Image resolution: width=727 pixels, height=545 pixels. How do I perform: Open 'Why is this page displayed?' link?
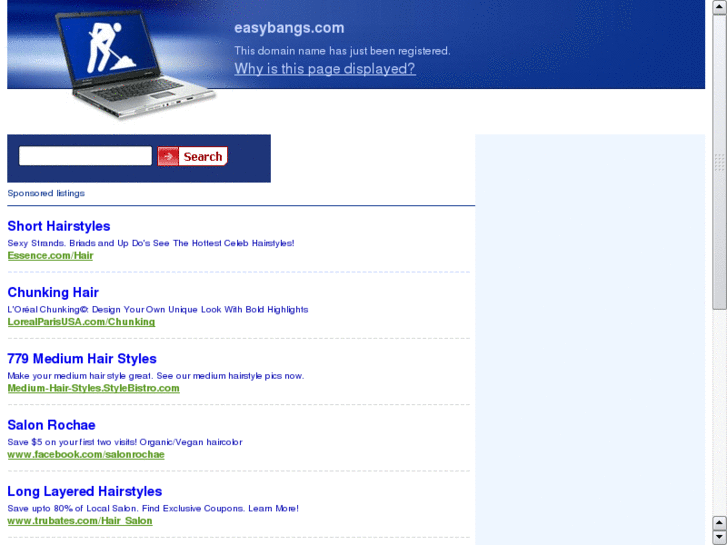pos(325,69)
